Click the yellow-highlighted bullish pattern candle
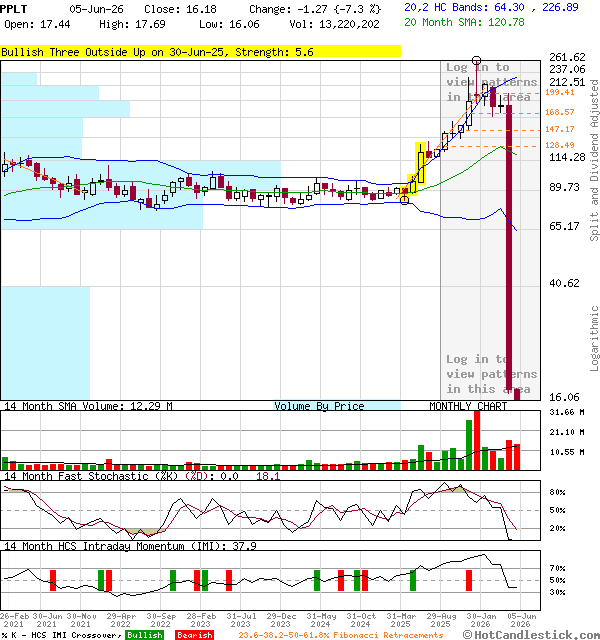600x640 pixels. tap(421, 164)
